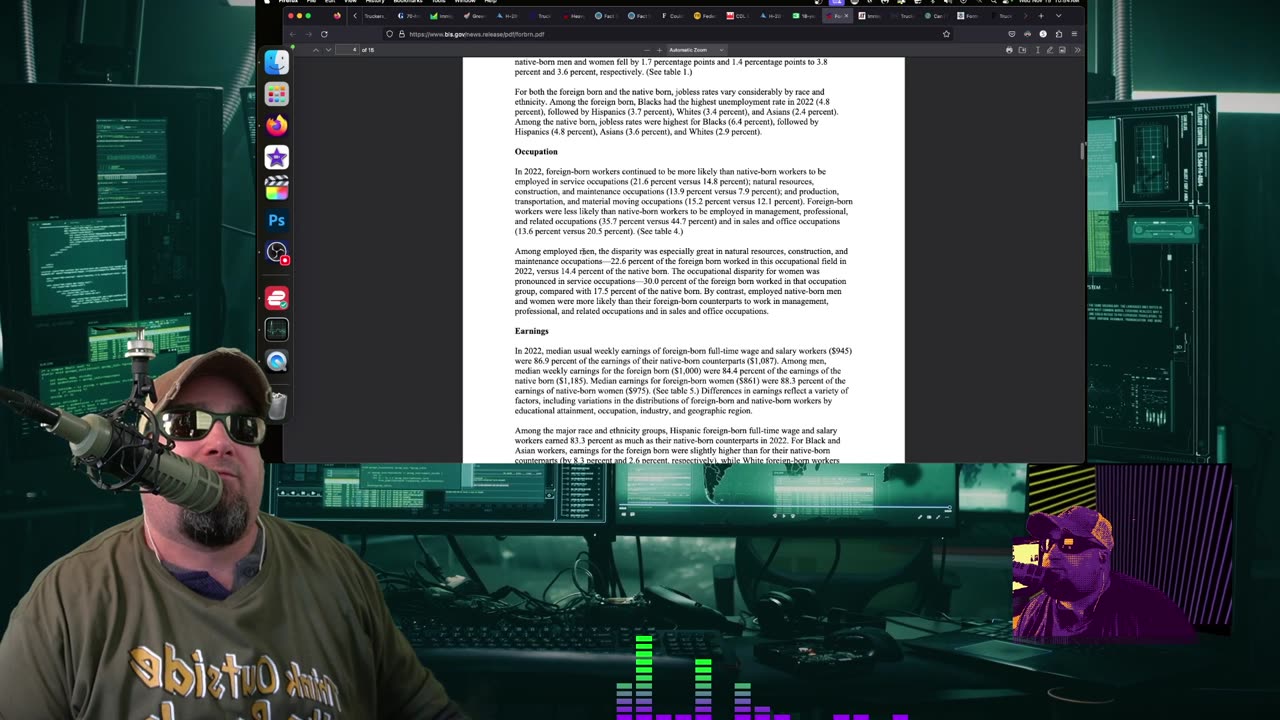Viewport: 1280px width, 720px height.
Task: Open the Firefox hamburger application menu
Action: pyautogui.click(x=1074, y=34)
